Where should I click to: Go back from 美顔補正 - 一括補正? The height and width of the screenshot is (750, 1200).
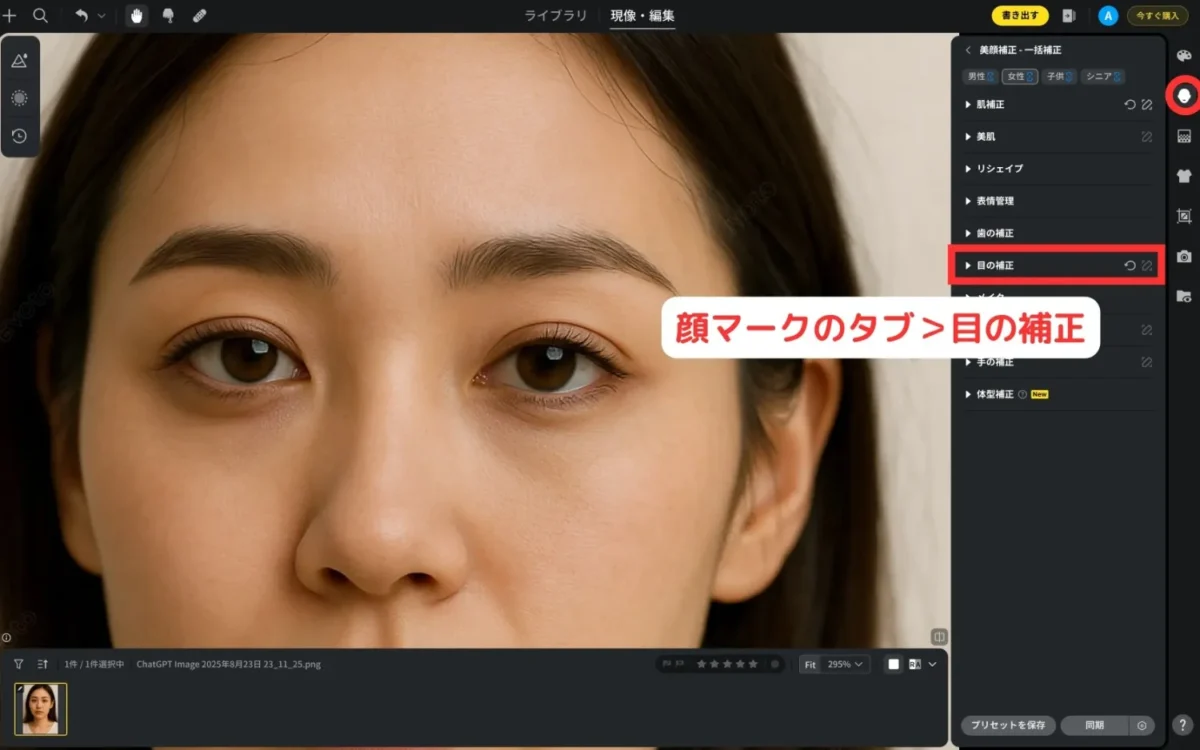[x=968, y=50]
